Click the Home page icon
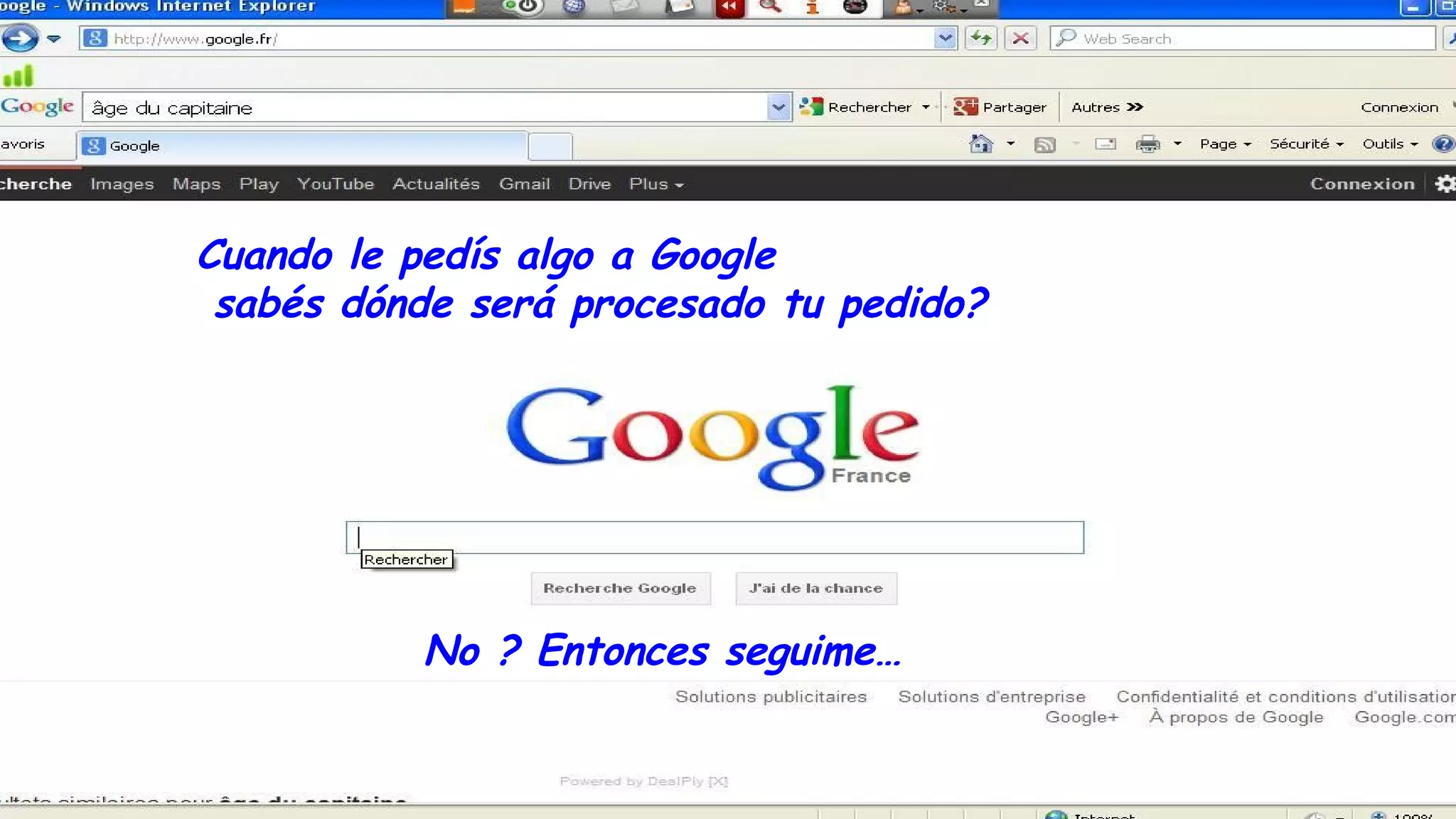Image resolution: width=1456 pixels, height=819 pixels. tap(981, 144)
